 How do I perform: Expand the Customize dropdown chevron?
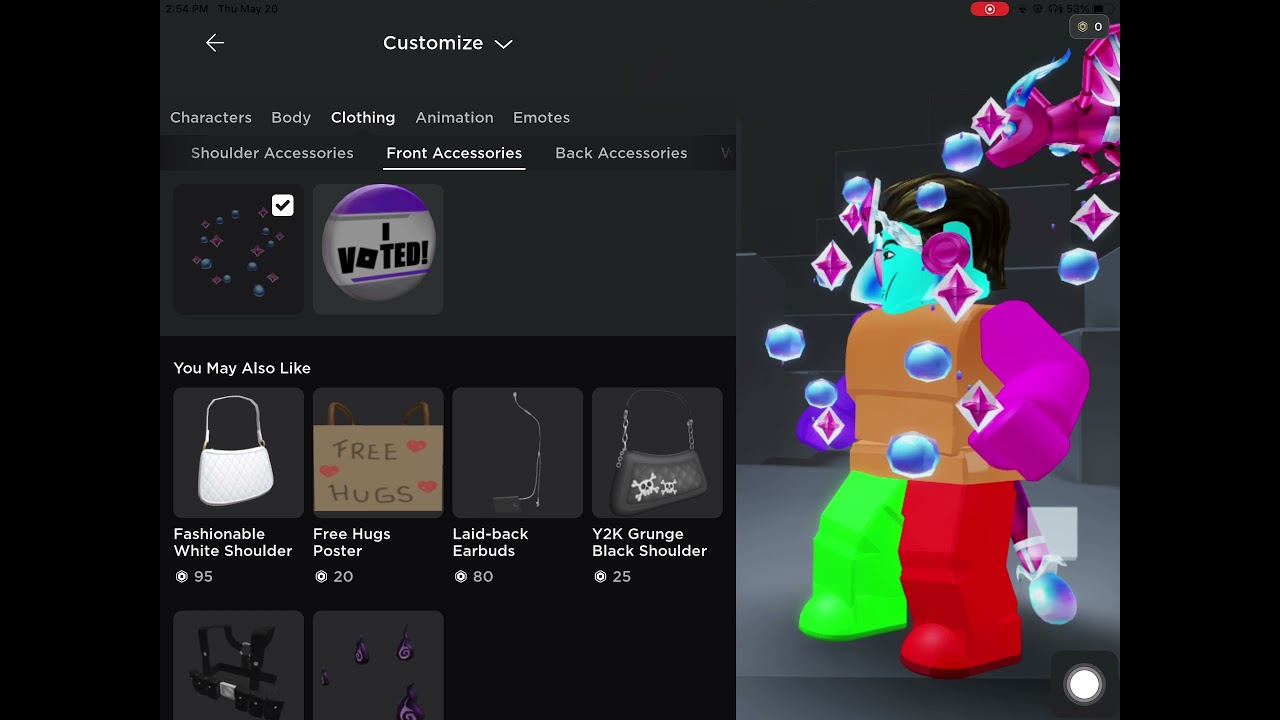(503, 44)
